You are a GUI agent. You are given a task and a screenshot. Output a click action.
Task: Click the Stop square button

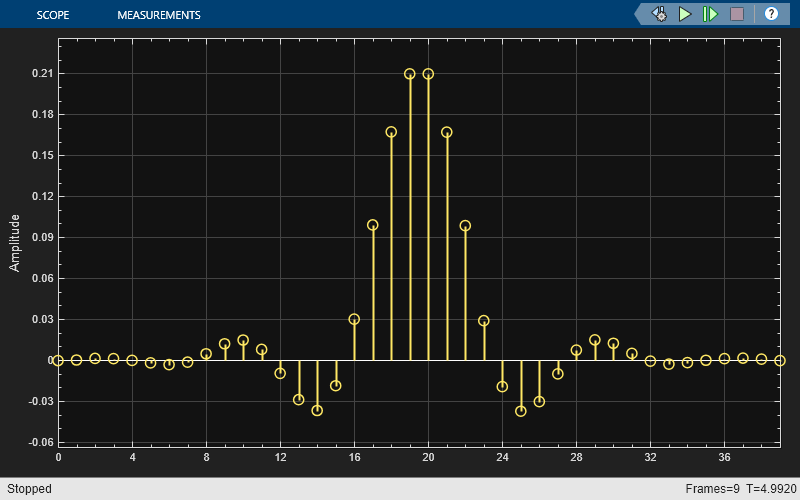[x=737, y=14]
